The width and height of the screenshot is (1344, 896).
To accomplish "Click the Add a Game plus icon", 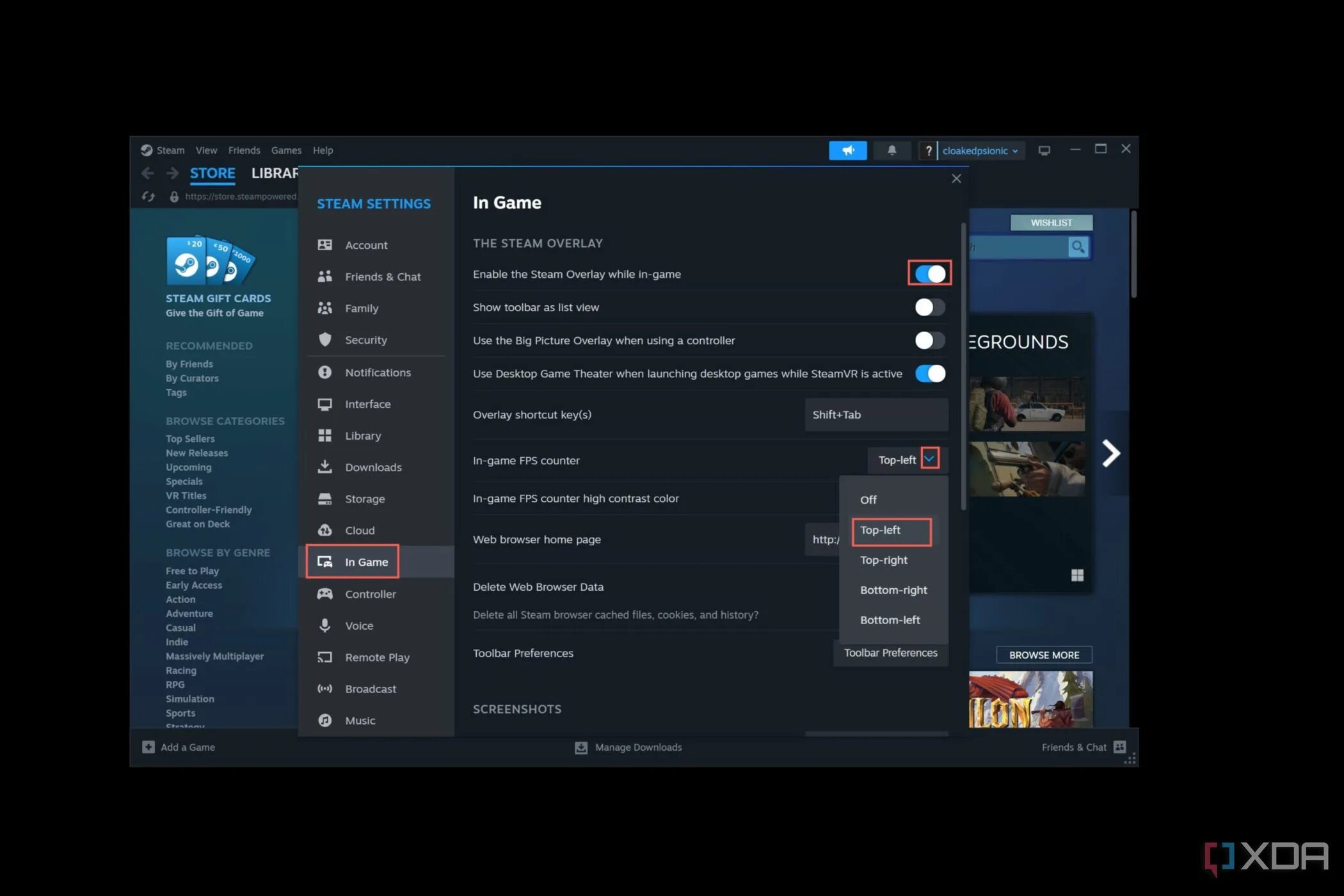I will click(148, 747).
